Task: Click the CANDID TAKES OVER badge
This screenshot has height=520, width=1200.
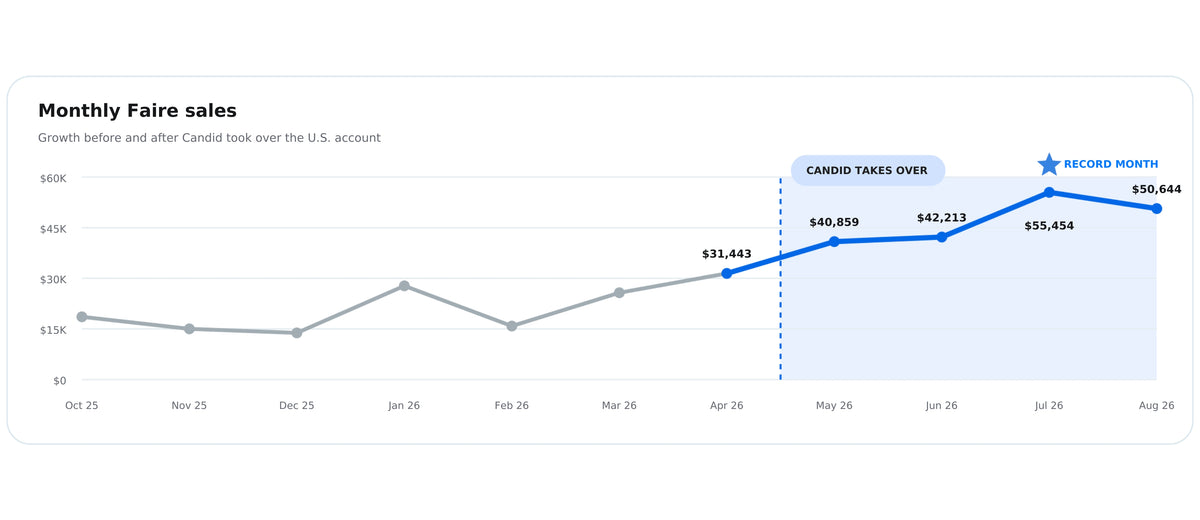Action: point(867,170)
